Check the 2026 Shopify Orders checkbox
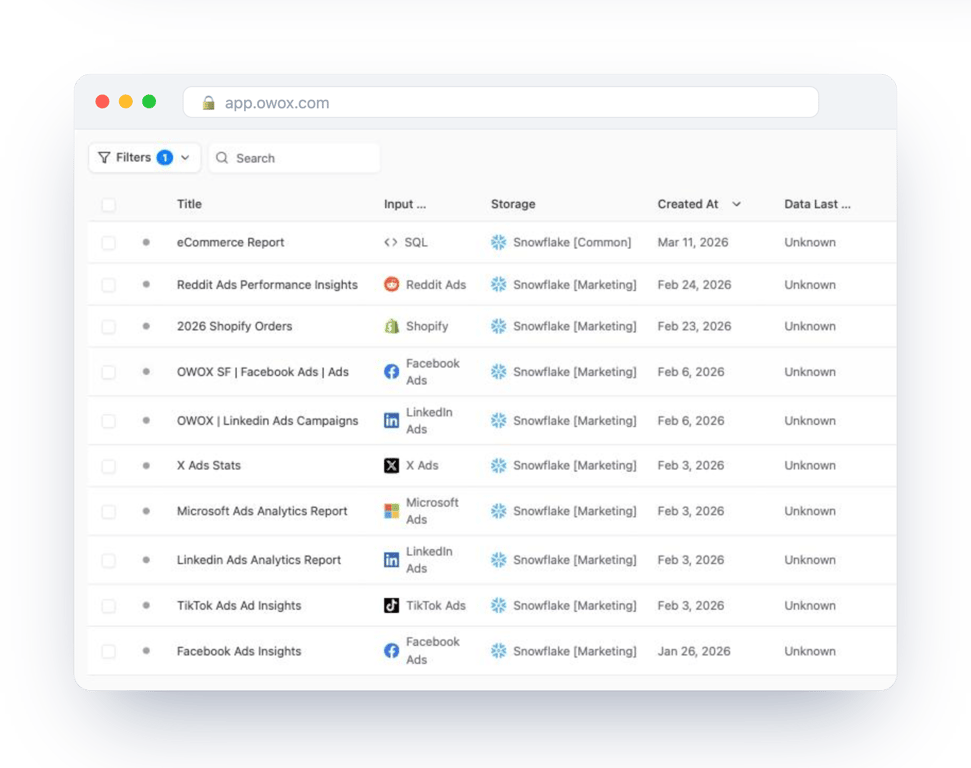This screenshot has width=971, height=768. point(108,326)
